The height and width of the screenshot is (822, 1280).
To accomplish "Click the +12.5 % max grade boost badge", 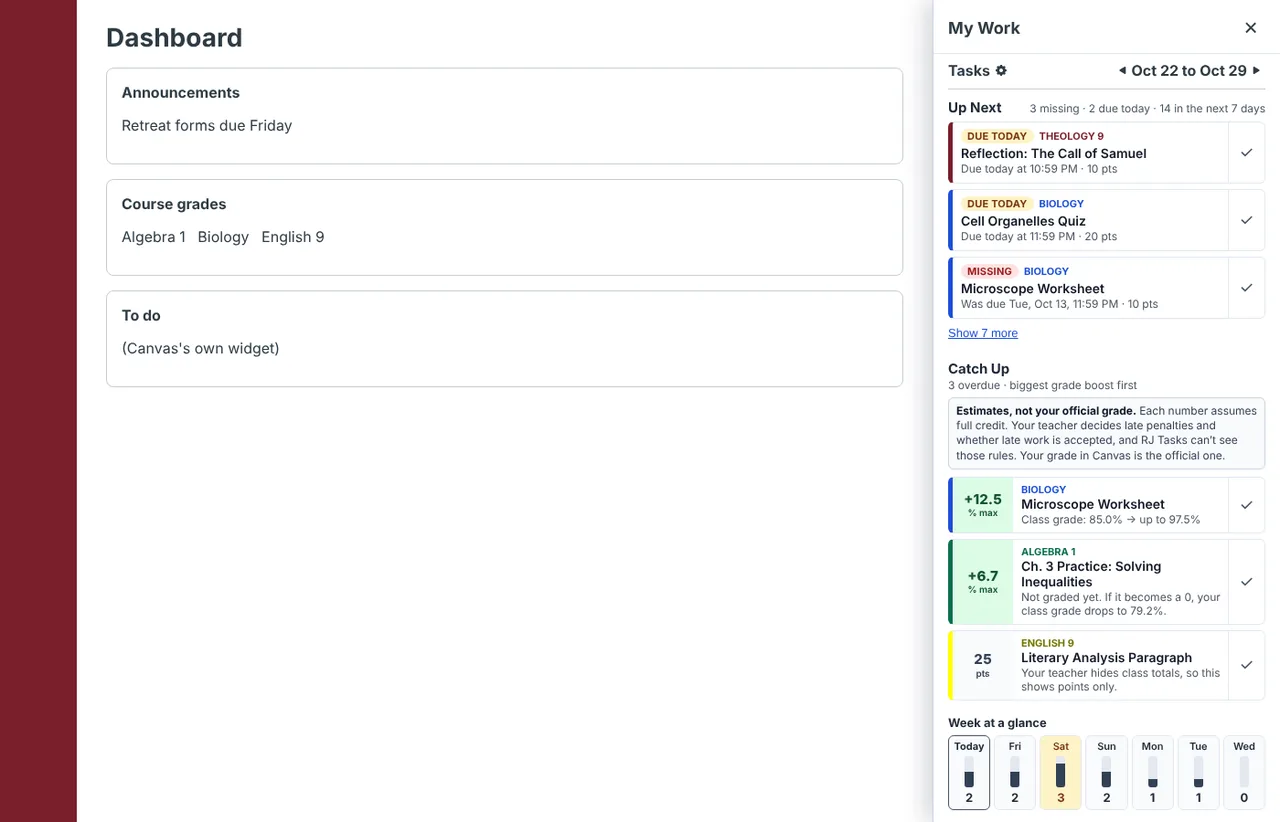I will (x=983, y=505).
